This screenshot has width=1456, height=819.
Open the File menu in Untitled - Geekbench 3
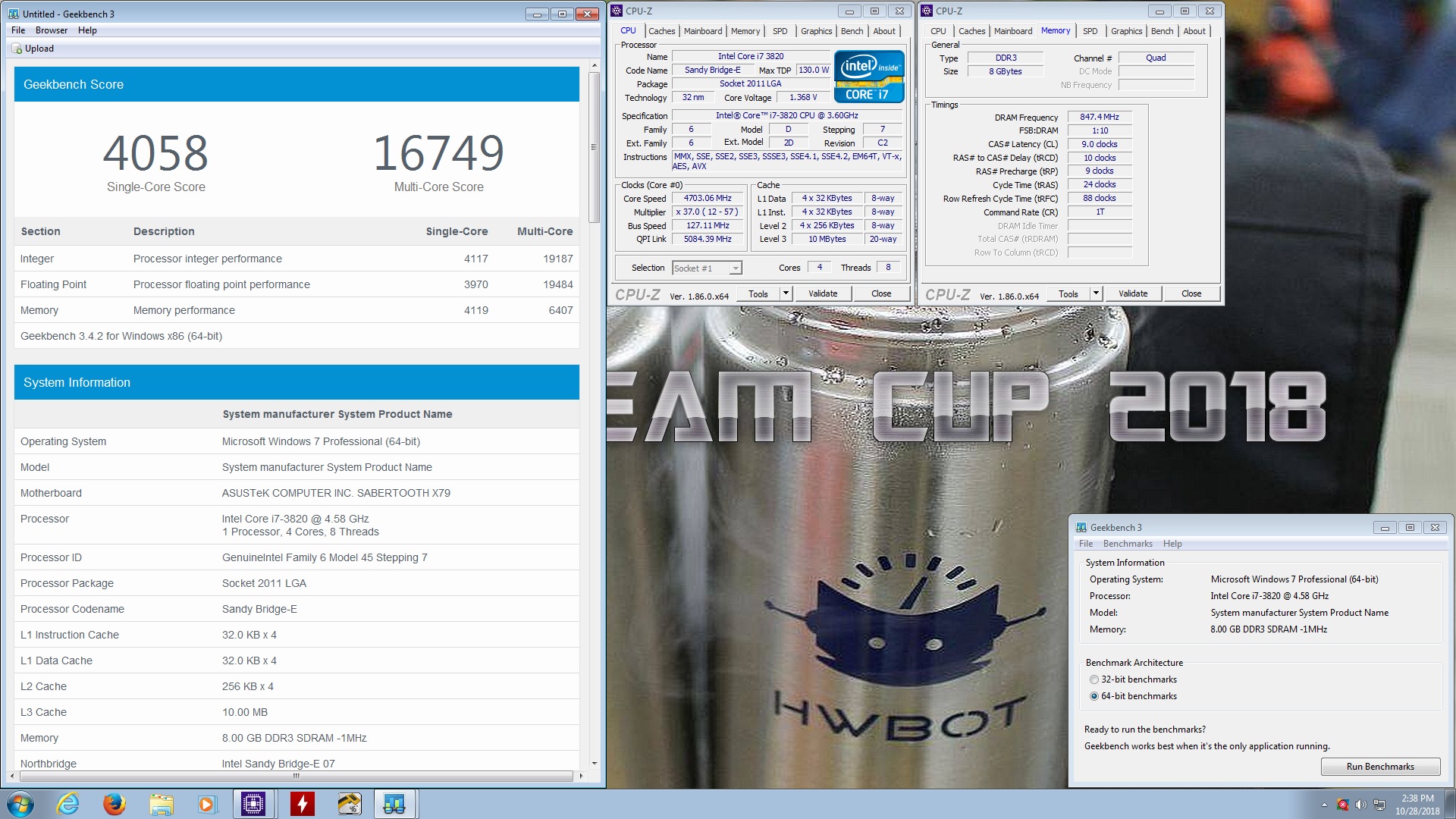pos(18,30)
